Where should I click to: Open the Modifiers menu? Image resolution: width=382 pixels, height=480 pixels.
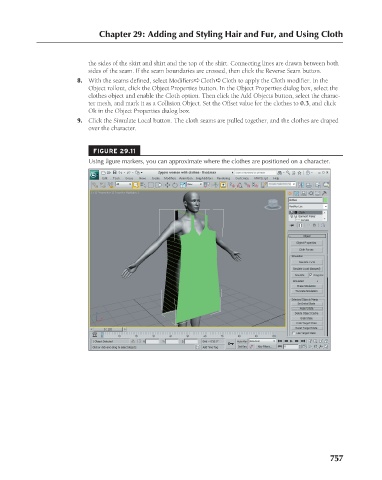170,178
